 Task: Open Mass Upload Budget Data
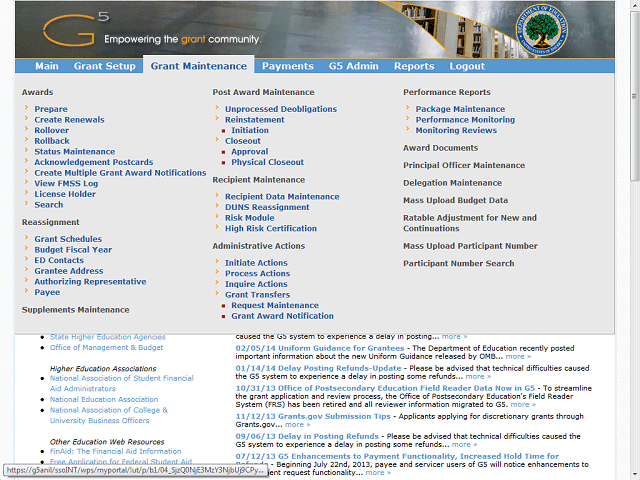click(456, 200)
